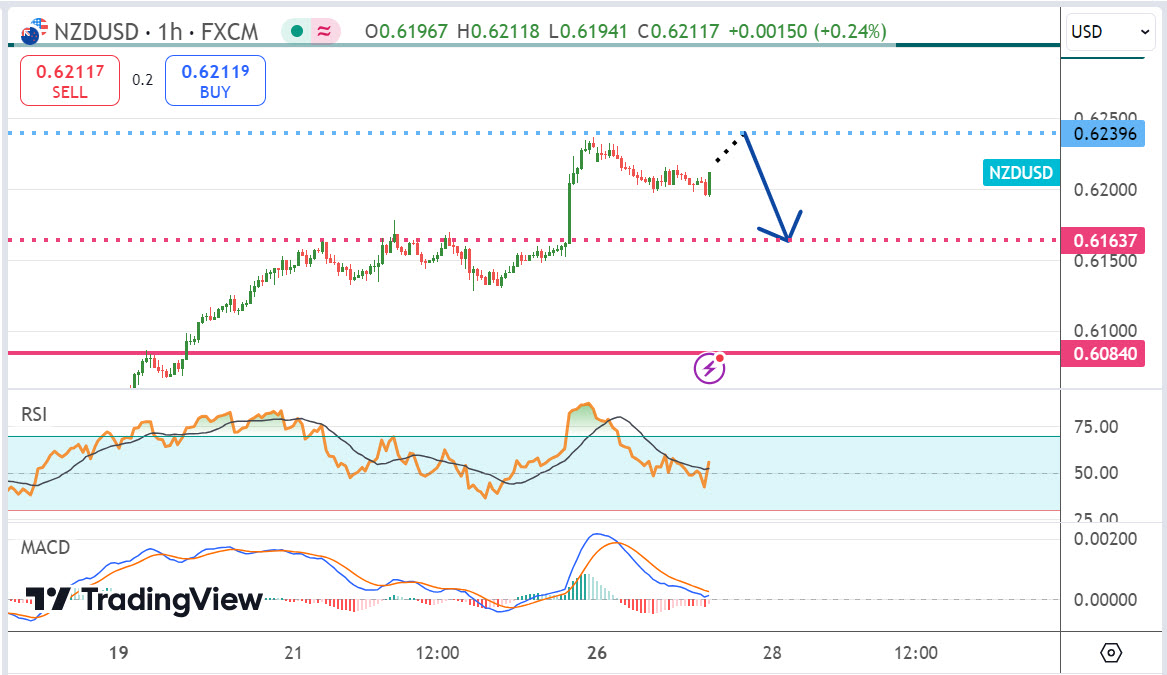Click the 0.2 spread value
Screen dimensions: 1167x675
[142, 80]
